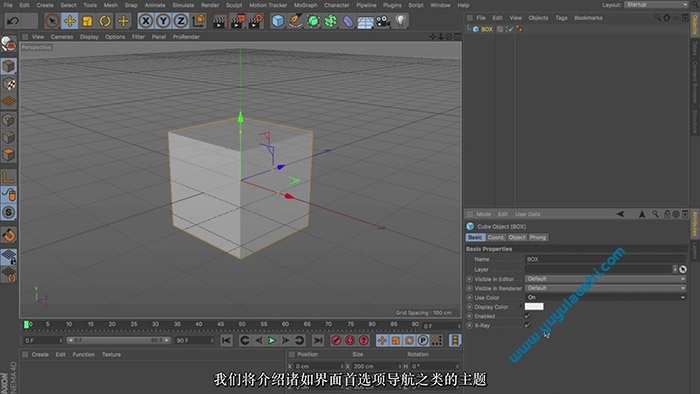Click frame 45 on the timeline ruler
This screenshot has height=394, width=700.
coord(221,324)
